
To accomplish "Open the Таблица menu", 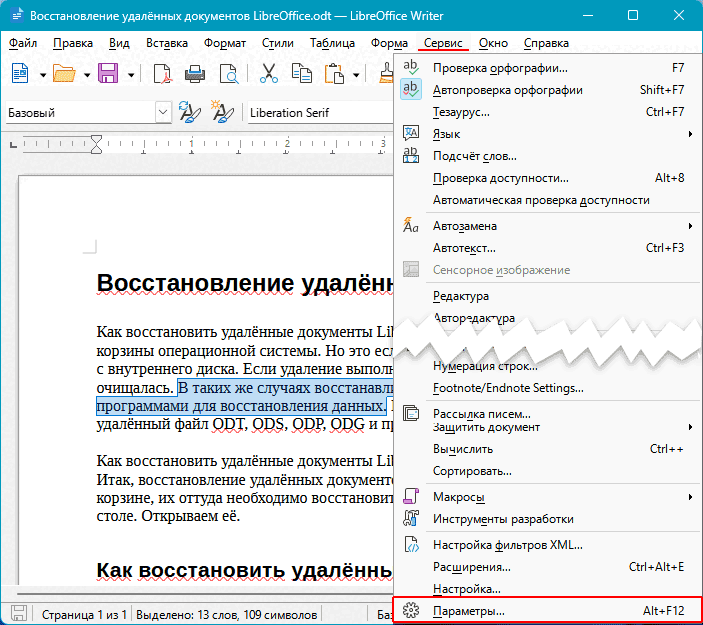I will click(332, 43).
